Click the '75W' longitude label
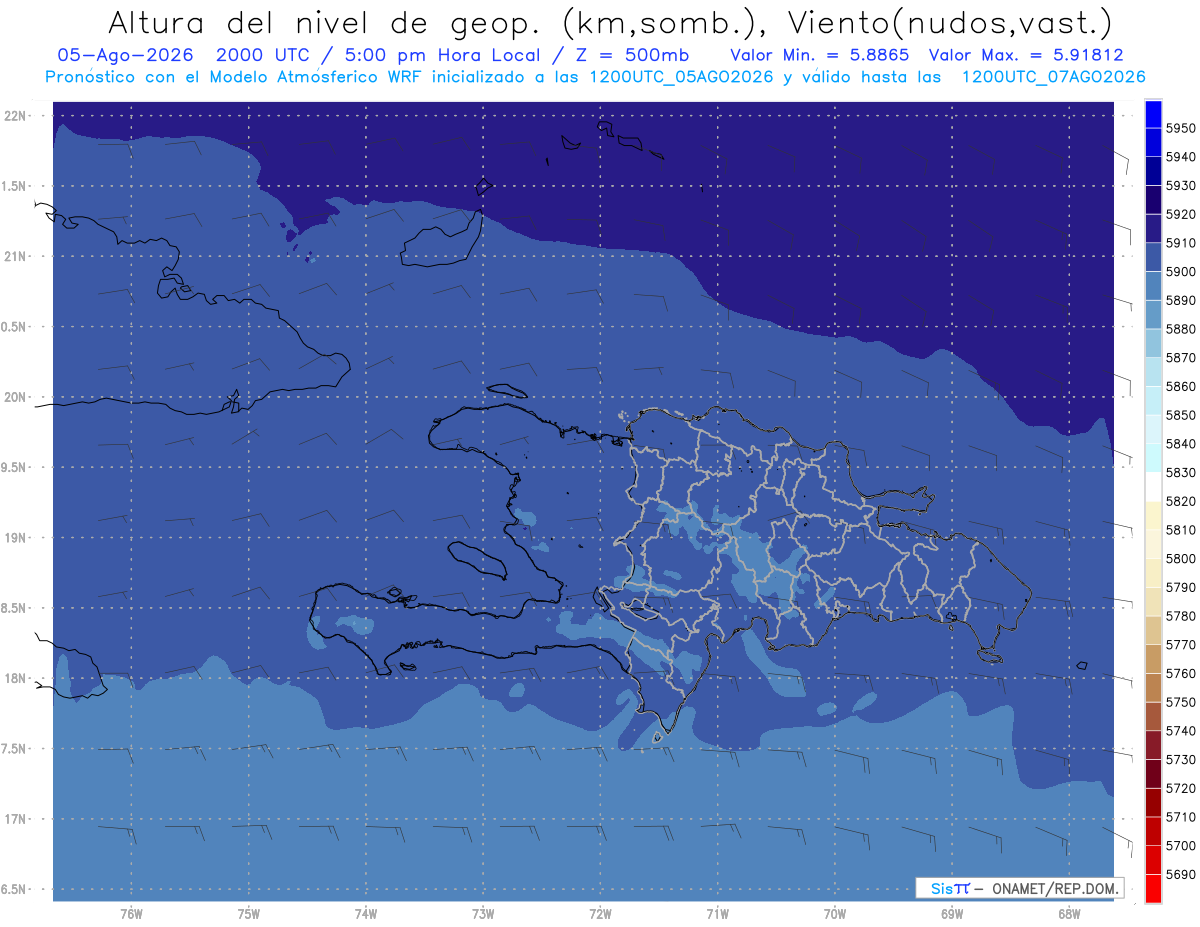This screenshot has width=1200, height=927. click(248, 914)
